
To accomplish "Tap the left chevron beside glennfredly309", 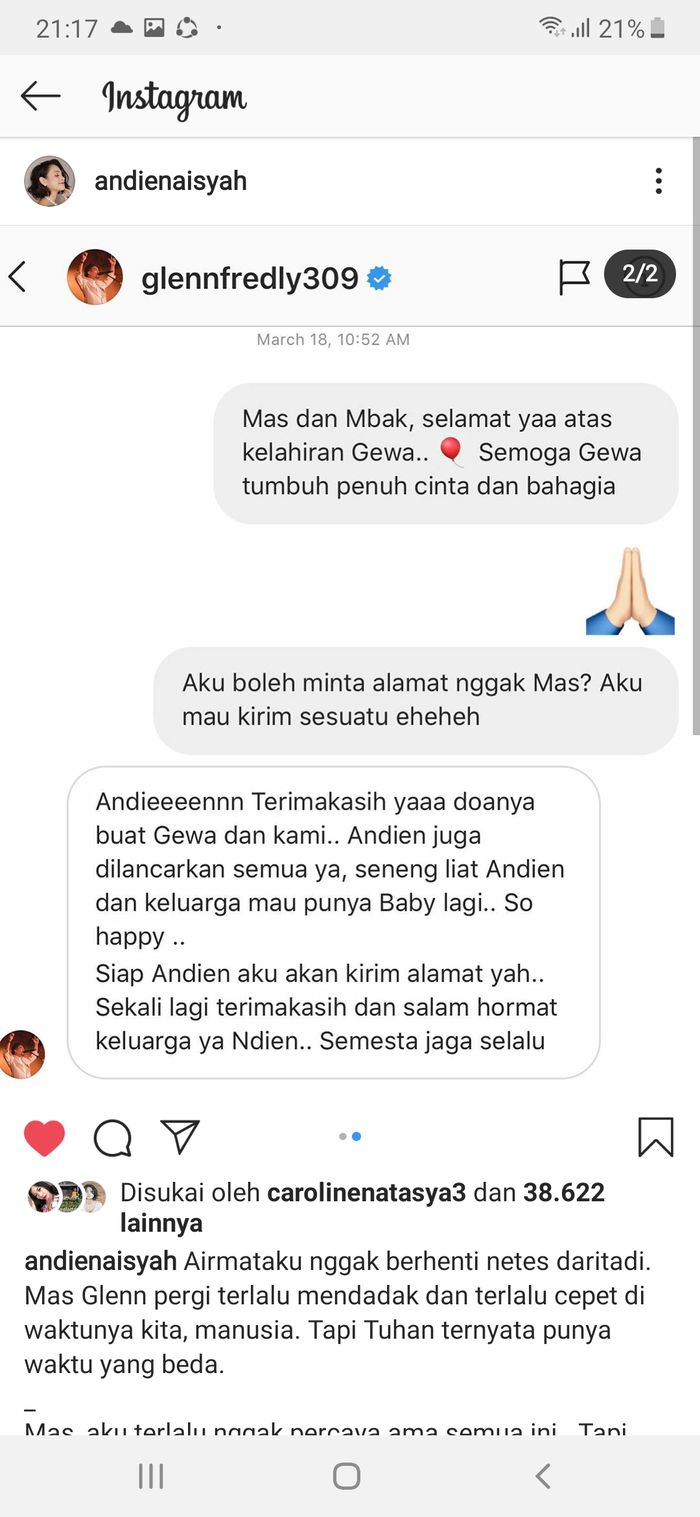I will [17, 276].
